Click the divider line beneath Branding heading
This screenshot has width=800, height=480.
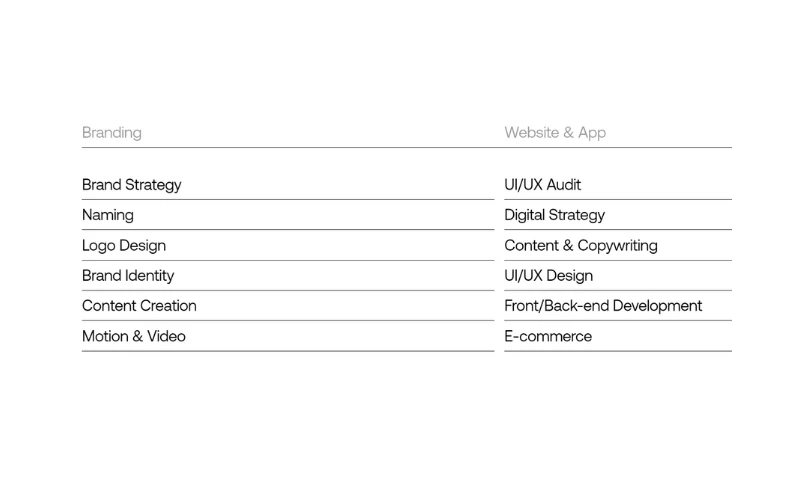point(288,148)
